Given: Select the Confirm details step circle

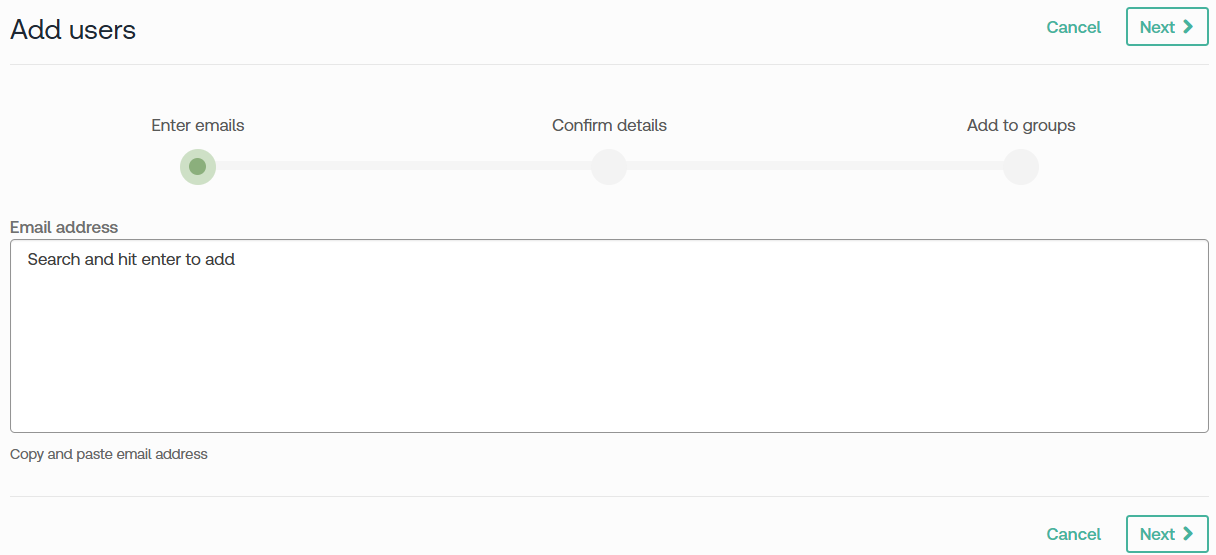Looking at the screenshot, I should coord(609,167).
